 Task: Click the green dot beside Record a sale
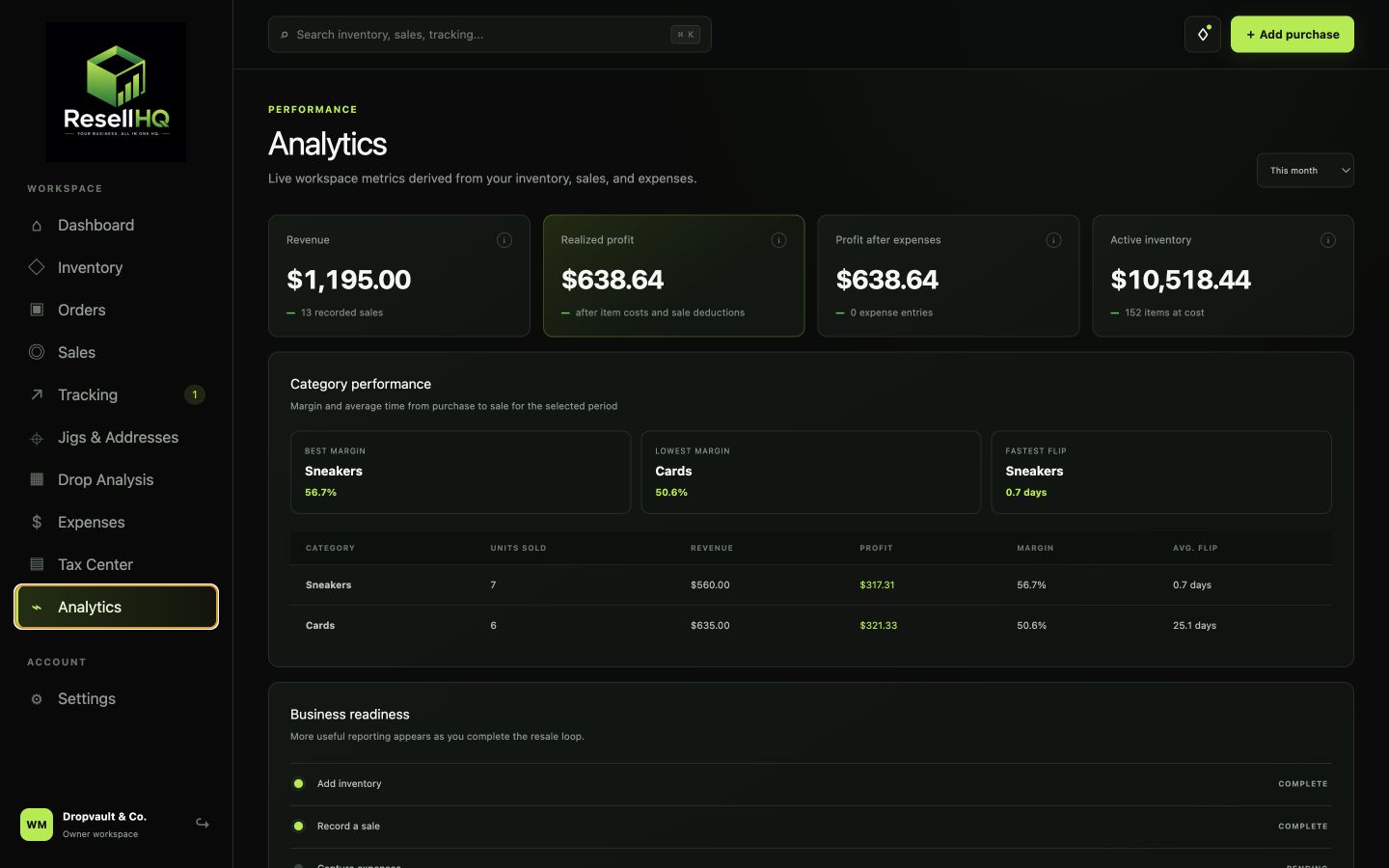pos(299,827)
